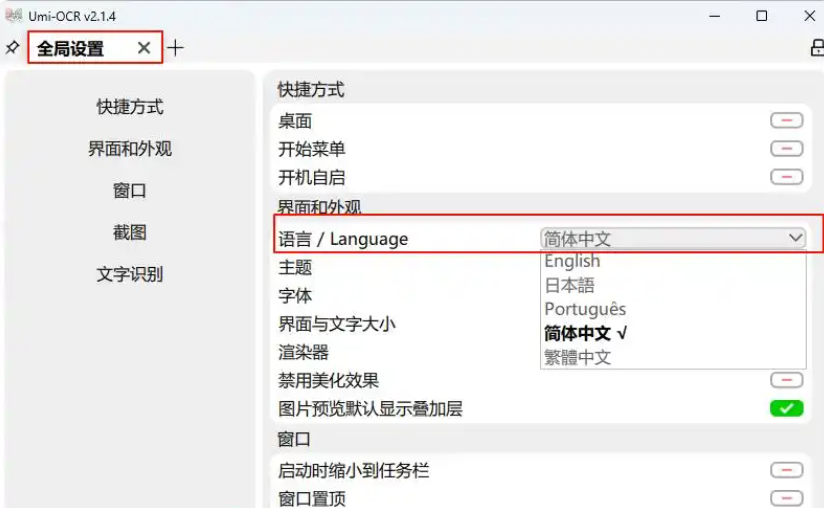Click the 字体 setting row label

coord(295,296)
